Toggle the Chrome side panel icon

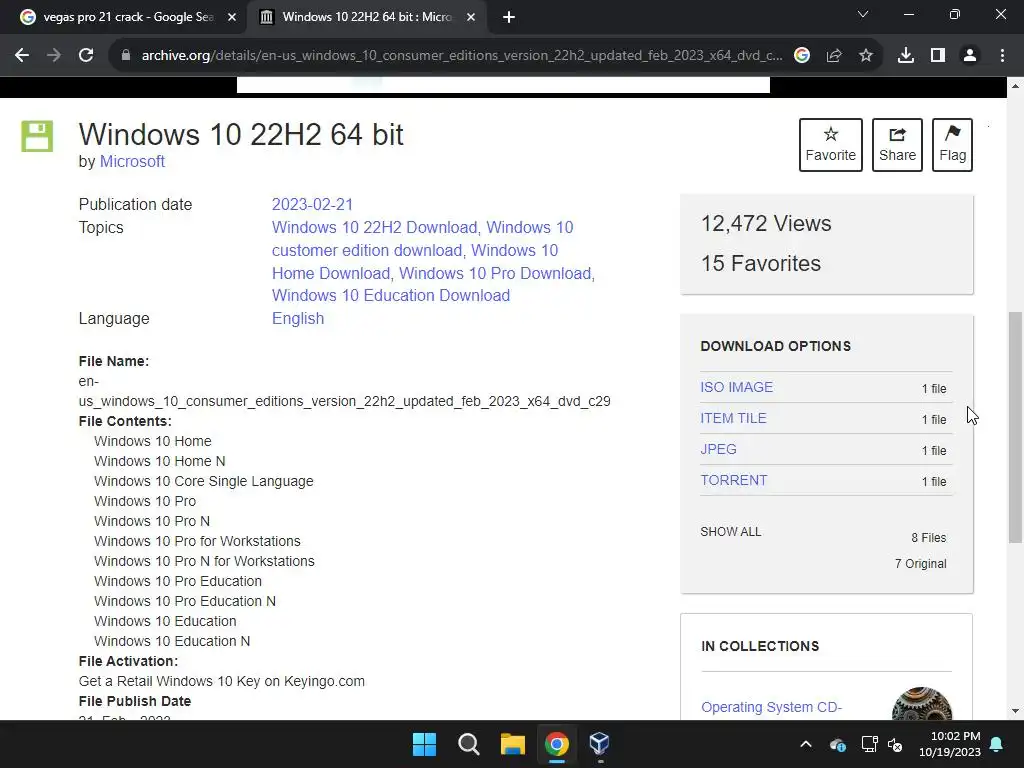click(938, 56)
